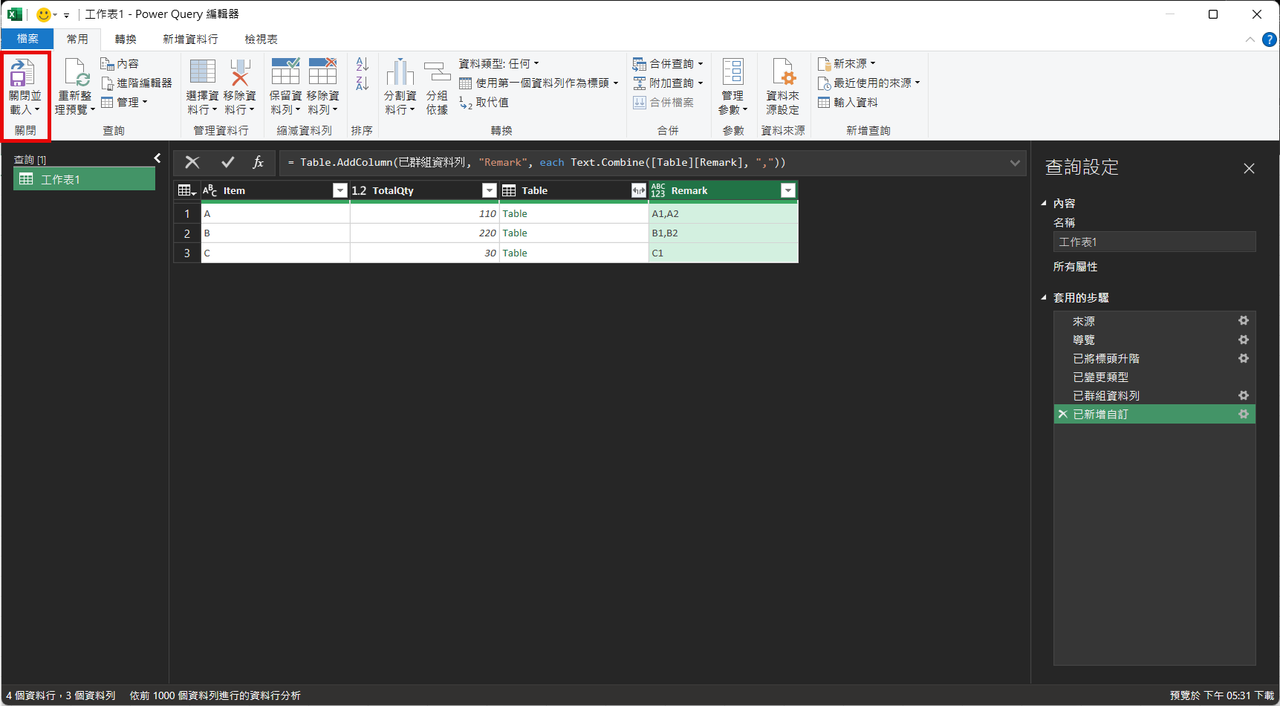Open settings gear for the 導覽 step
The width and height of the screenshot is (1280, 706).
pos(1244,340)
